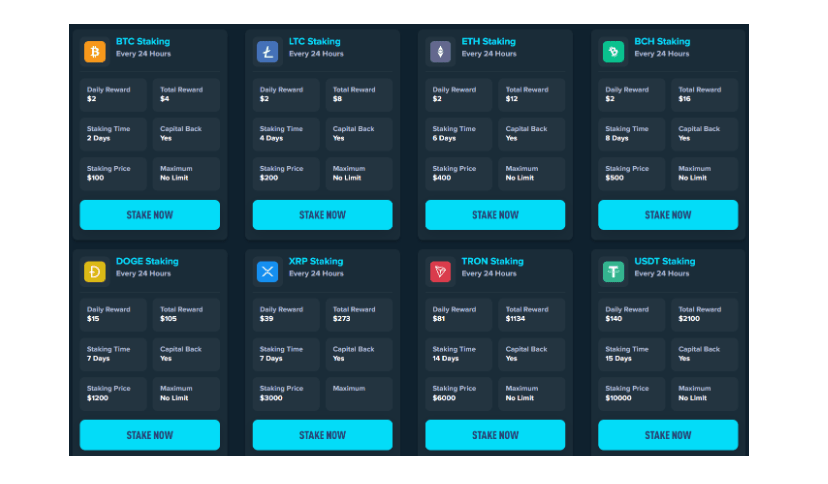
Task: Click the red TRON icon
Action: point(440,272)
